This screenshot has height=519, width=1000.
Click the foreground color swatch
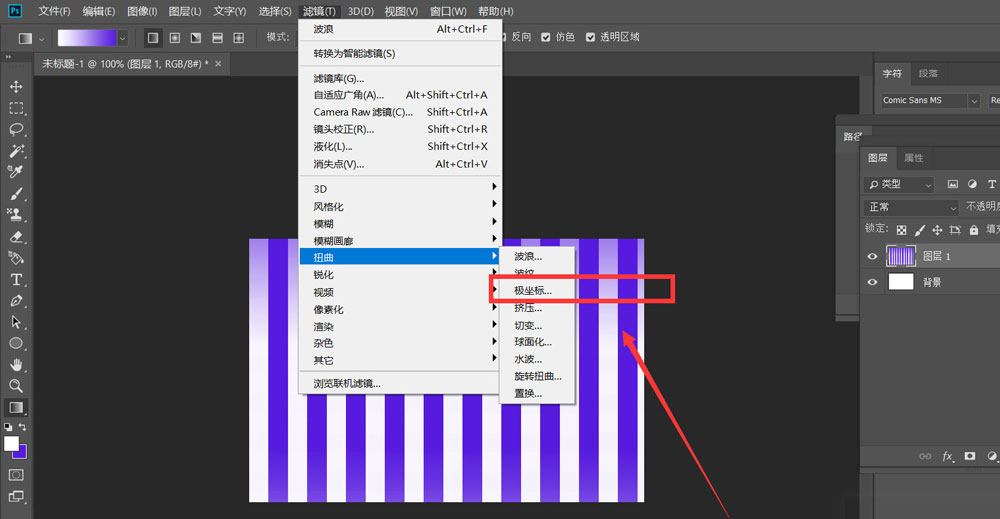(x=11, y=443)
